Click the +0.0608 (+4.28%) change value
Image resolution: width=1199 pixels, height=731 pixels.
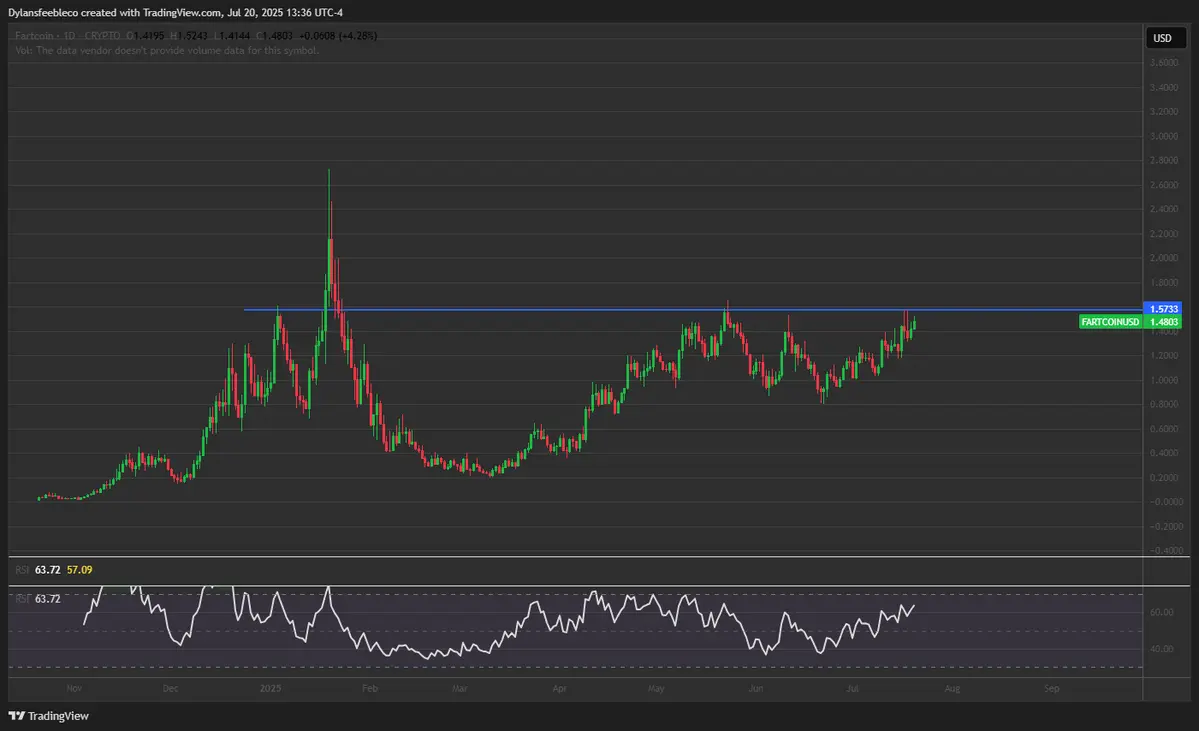click(x=338, y=36)
